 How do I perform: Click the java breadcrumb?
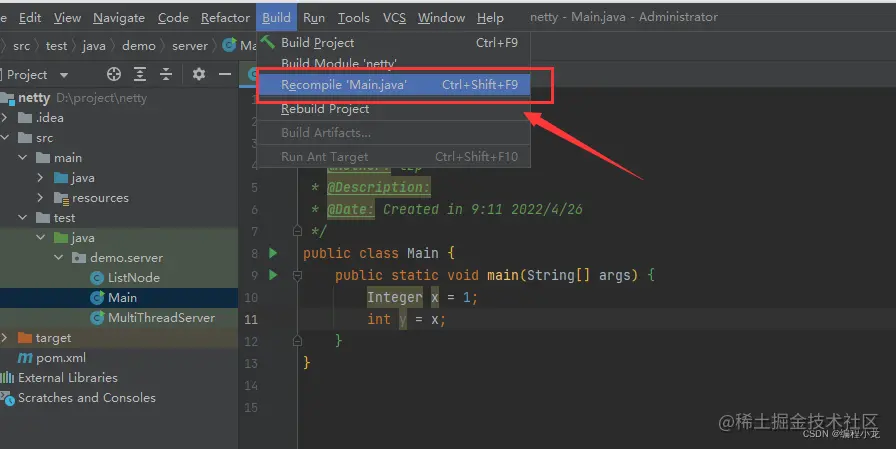tap(94, 46)
